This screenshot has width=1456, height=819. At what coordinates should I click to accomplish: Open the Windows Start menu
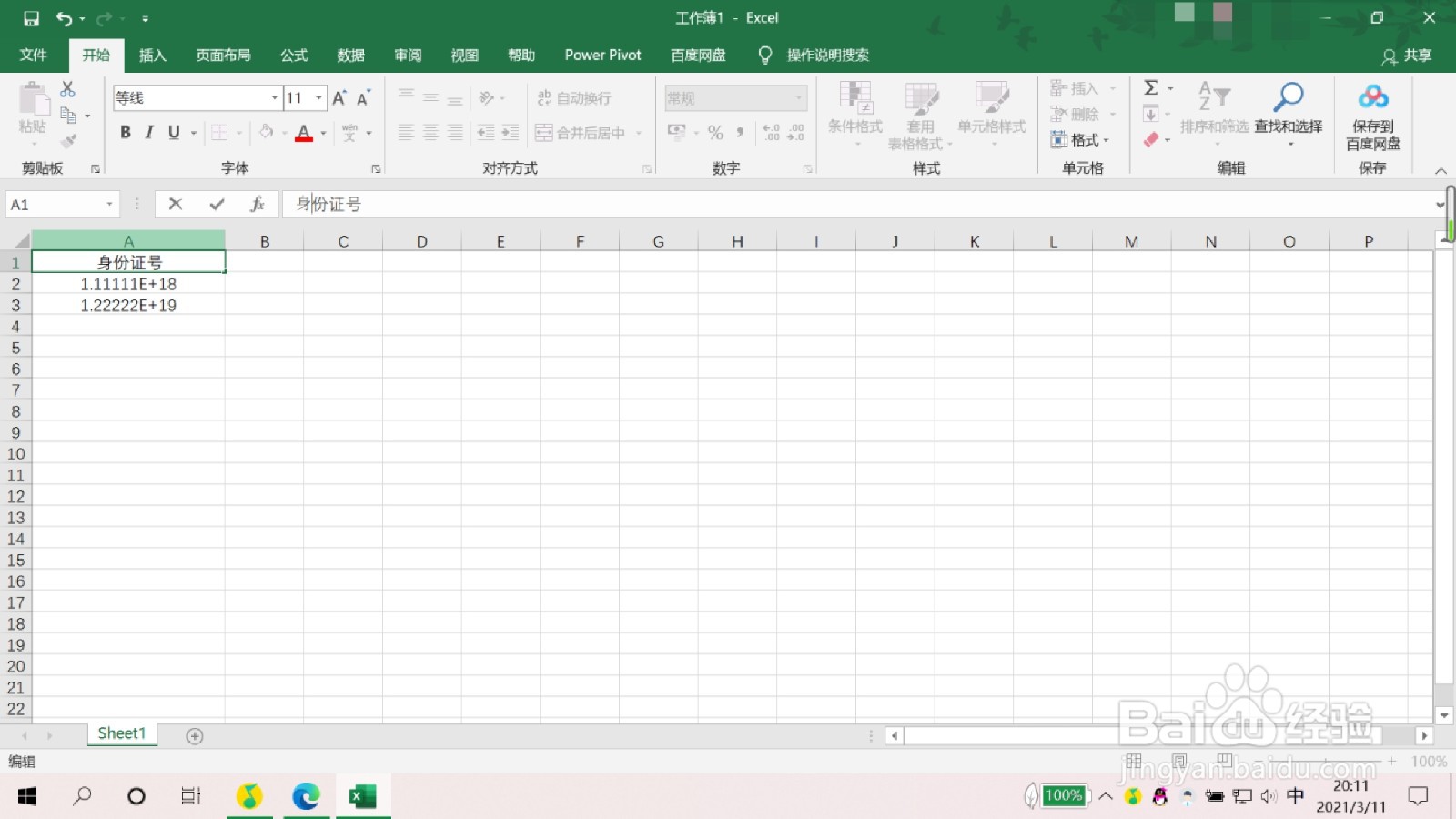click(x=27, y=796)
